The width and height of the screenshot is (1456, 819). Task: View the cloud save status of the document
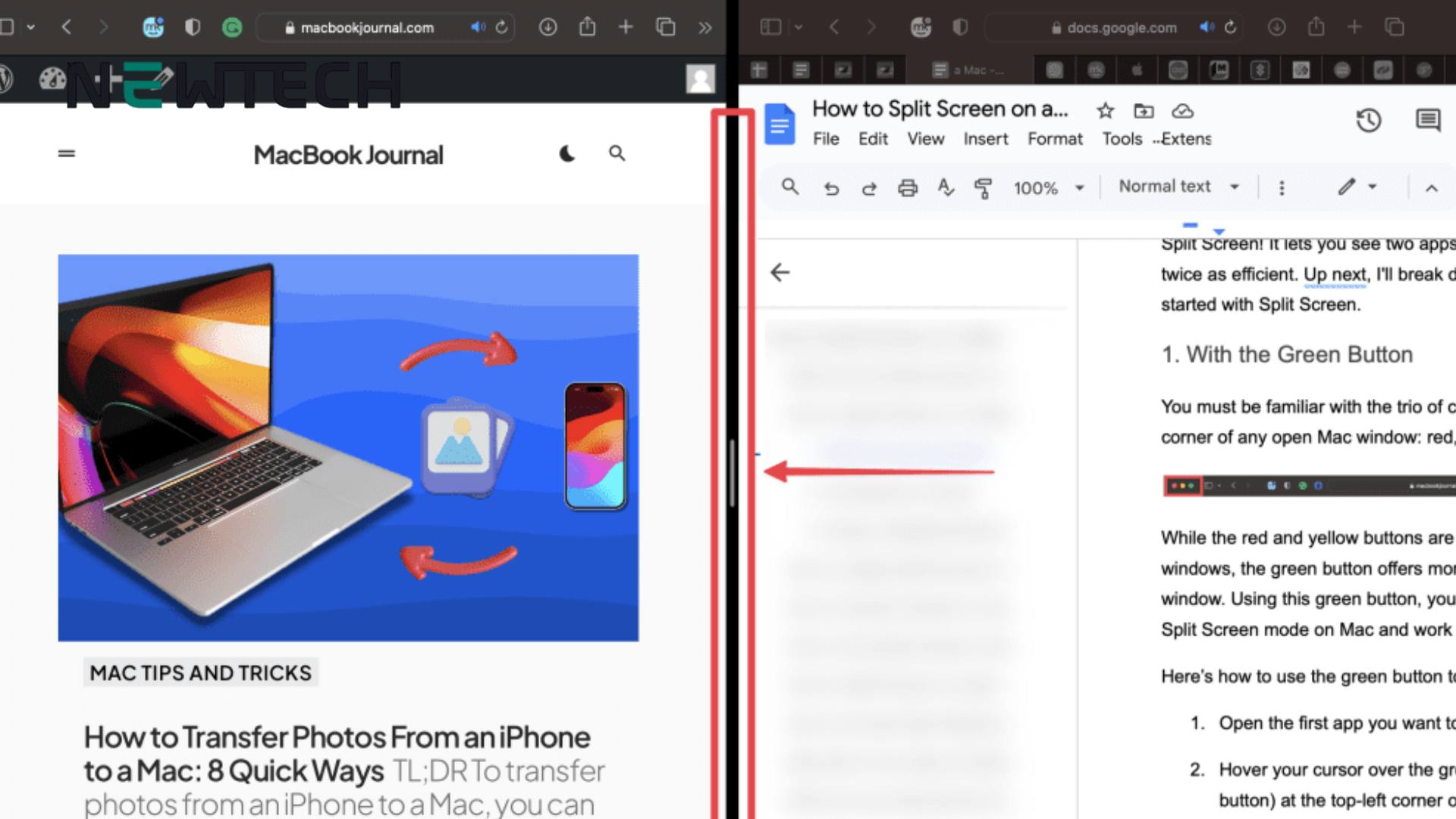tap(1182, 111)
